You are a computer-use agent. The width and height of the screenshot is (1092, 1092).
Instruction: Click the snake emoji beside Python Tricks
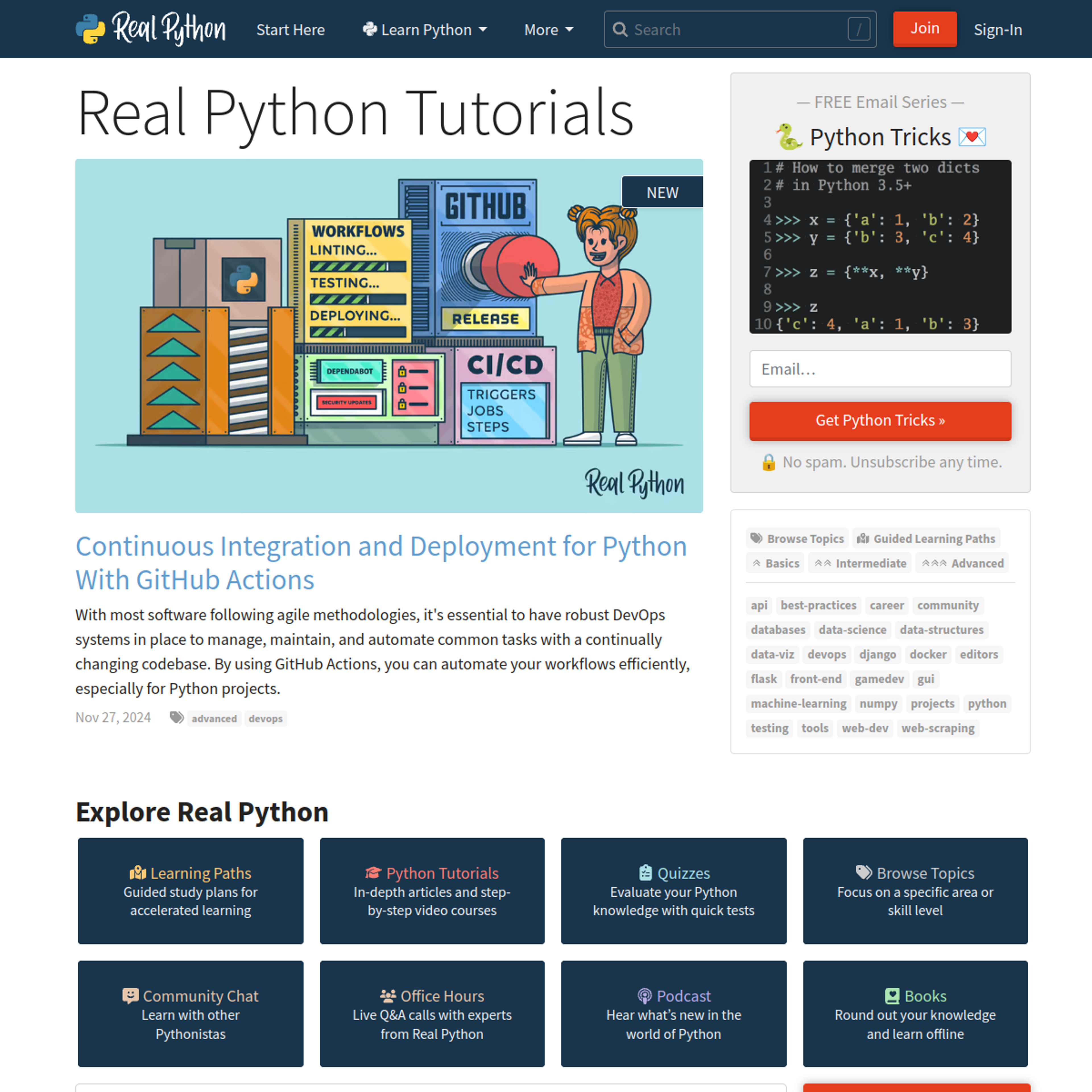(x=789, y=137)
